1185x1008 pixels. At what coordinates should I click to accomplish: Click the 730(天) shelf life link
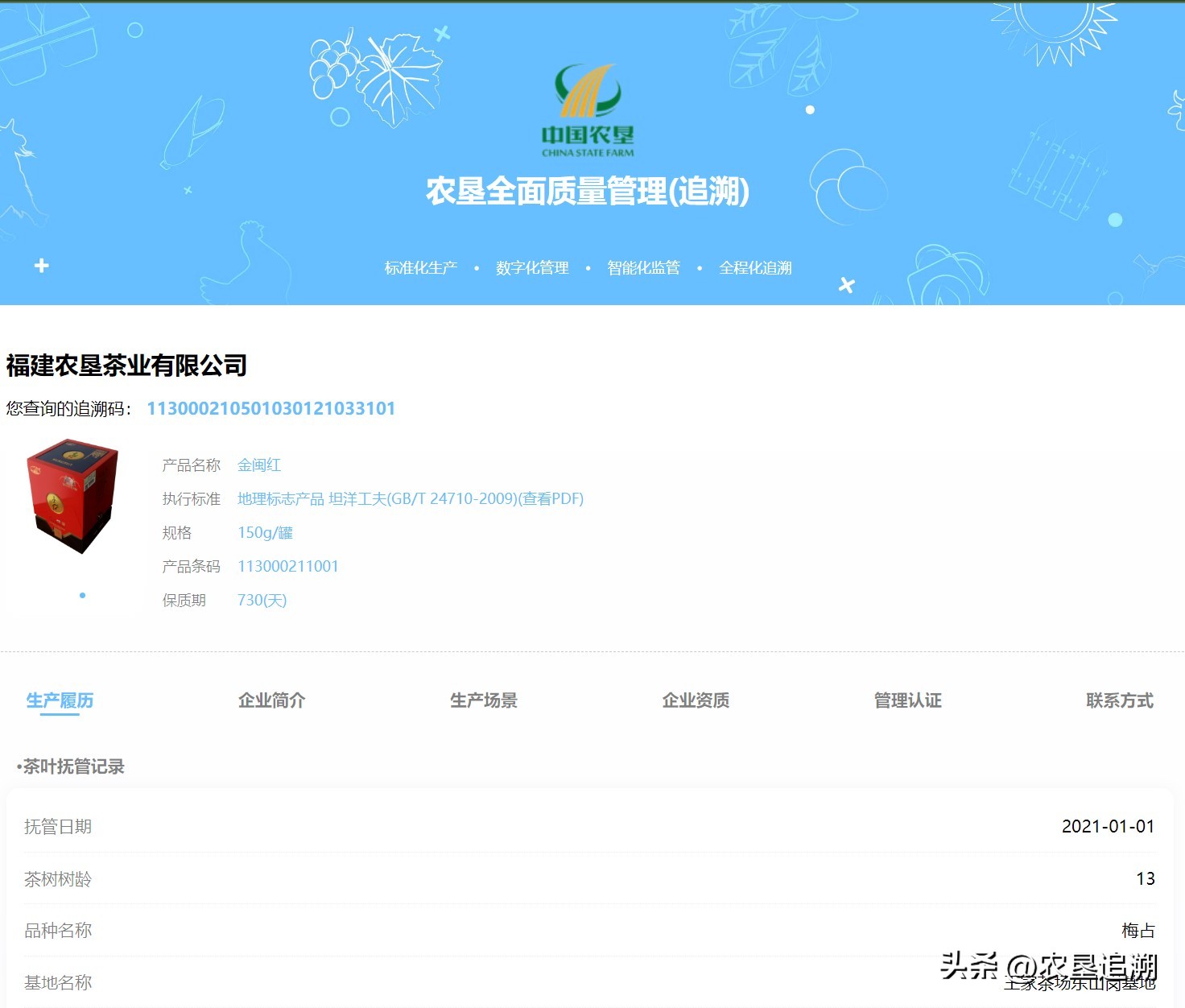261,600
